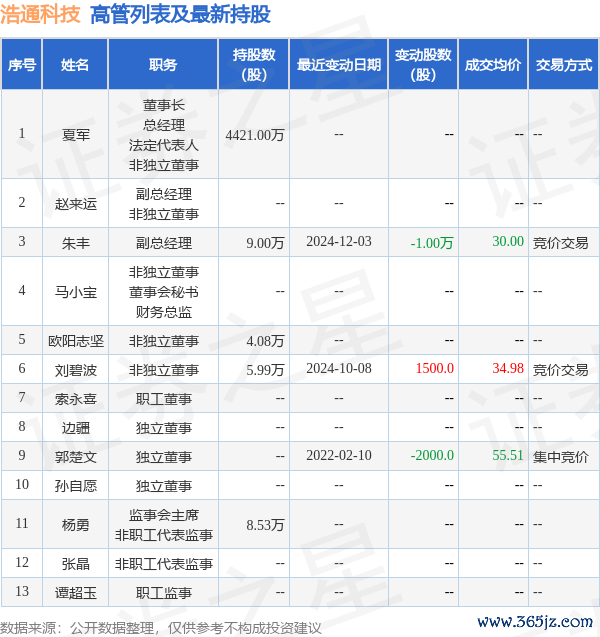Click the holding value 4.08万
This screenshot has width=600, height=637.
tap(265, 340)
